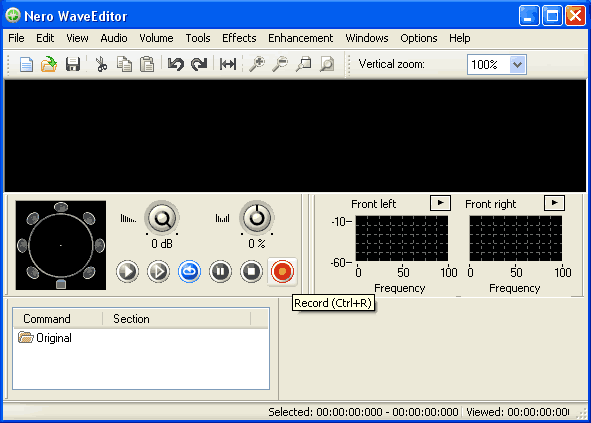This screenshot has width=591, height=423.
Task: Click the Play selection button
Action: tap(158, 271)
